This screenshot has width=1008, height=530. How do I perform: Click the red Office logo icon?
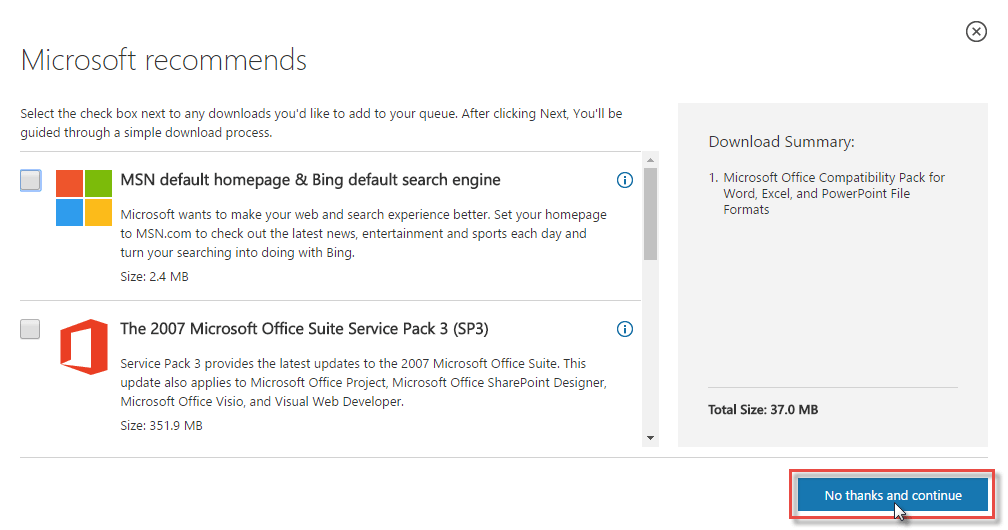[84, 347]
